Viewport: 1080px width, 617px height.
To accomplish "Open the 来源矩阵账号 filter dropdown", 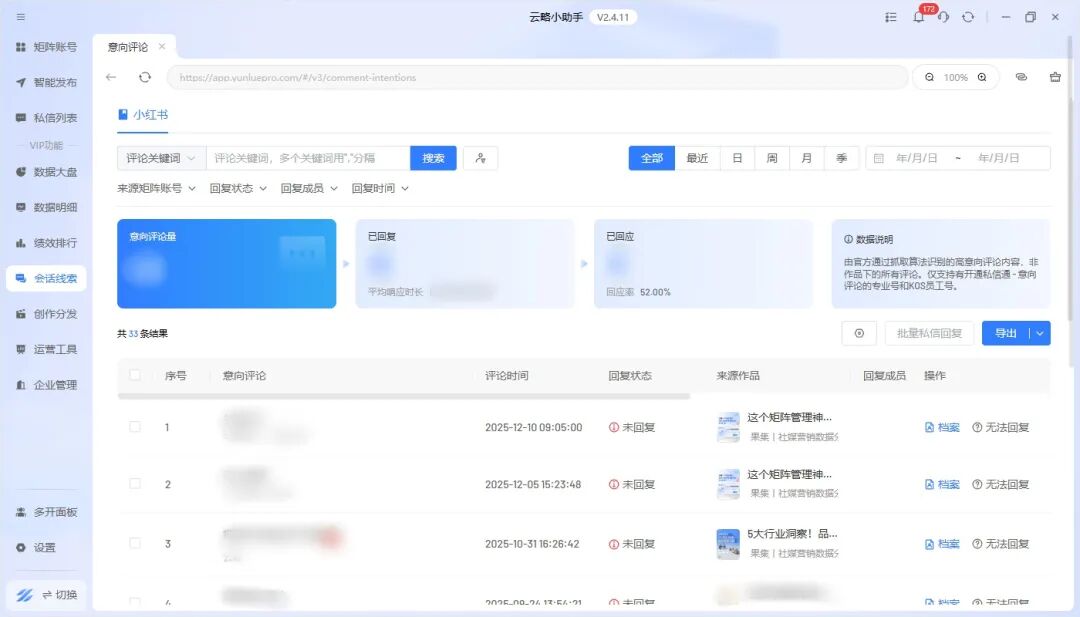I will [156, 188].
